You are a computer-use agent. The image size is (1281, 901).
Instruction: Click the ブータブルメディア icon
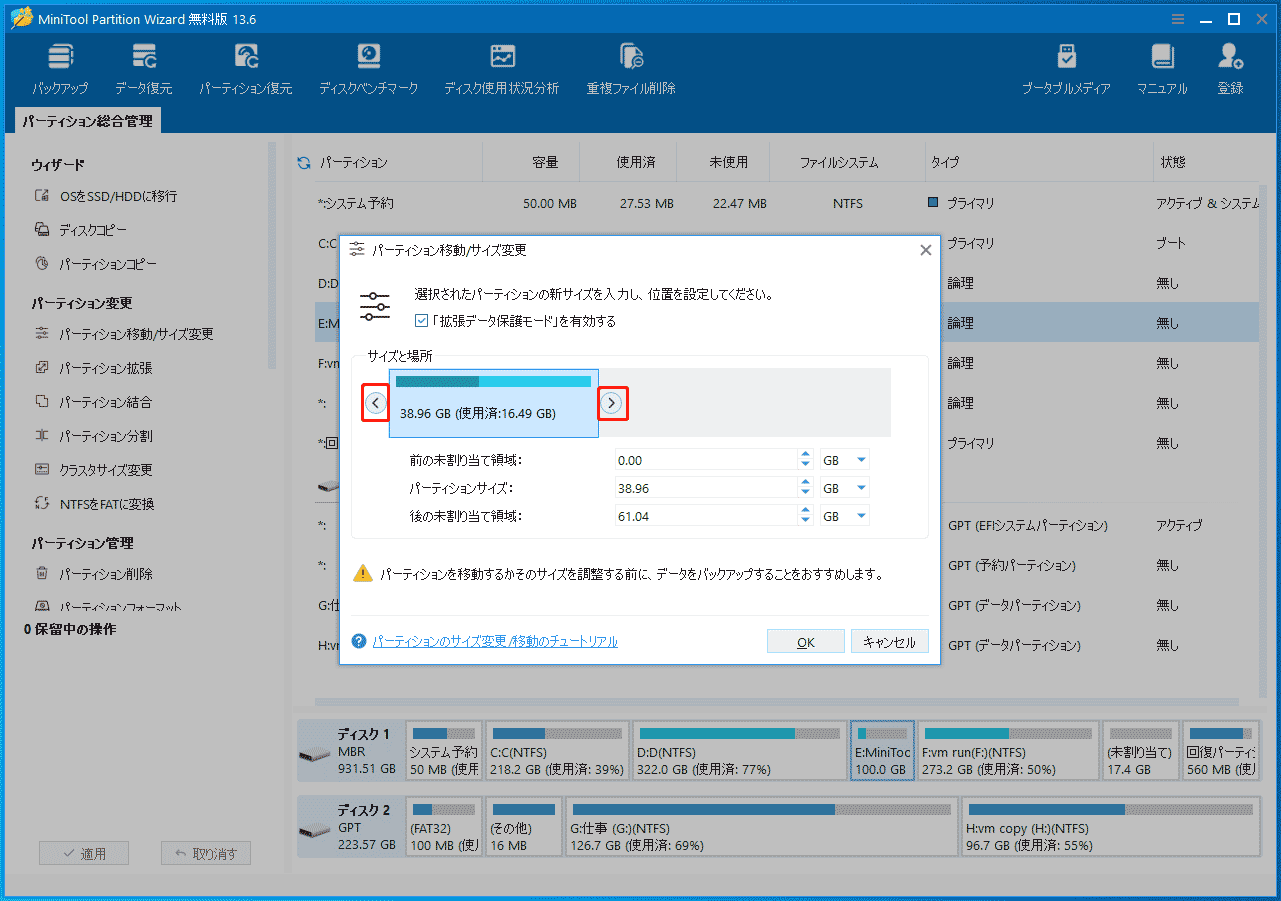(1066, 69)
